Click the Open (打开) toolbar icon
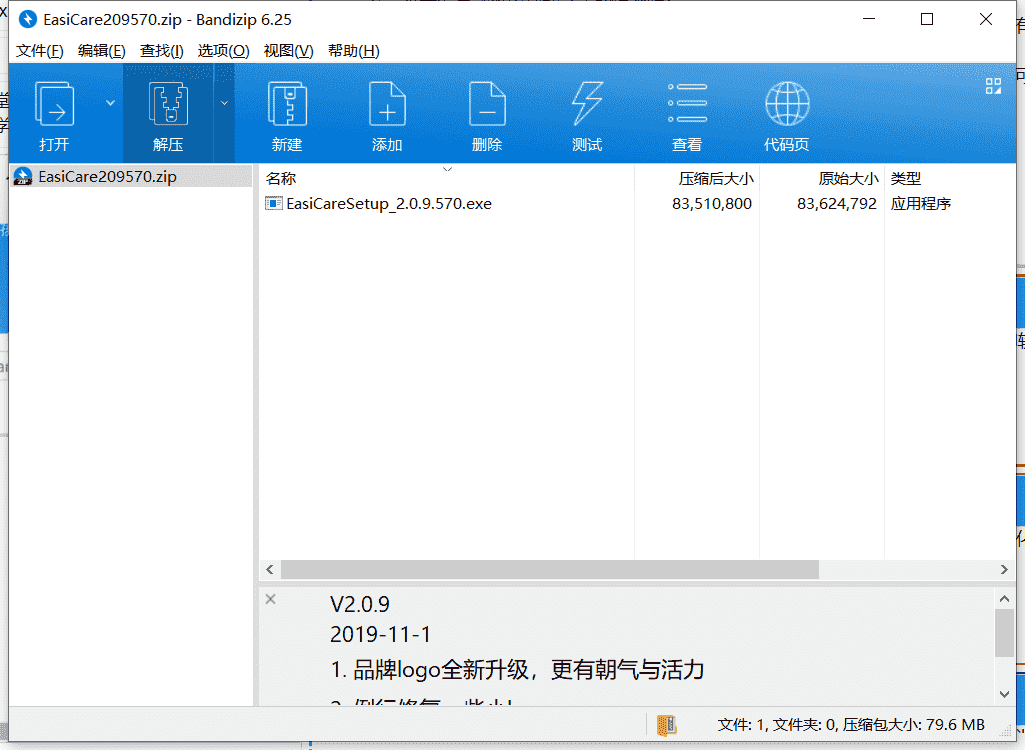The width and height of the screenshot is (1025, 750). (x=54, y=103)
